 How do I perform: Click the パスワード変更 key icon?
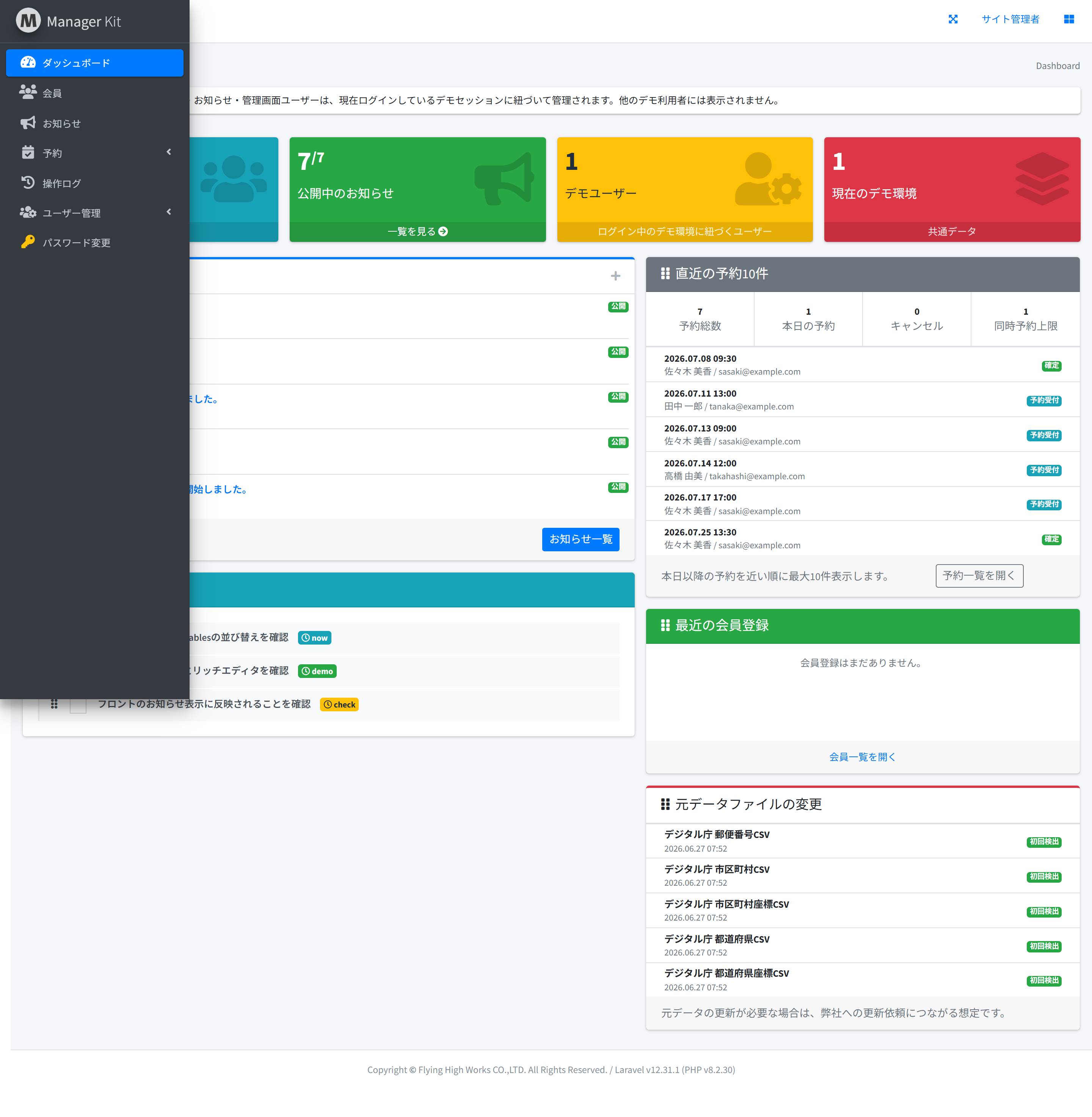(x=28, y=242)
